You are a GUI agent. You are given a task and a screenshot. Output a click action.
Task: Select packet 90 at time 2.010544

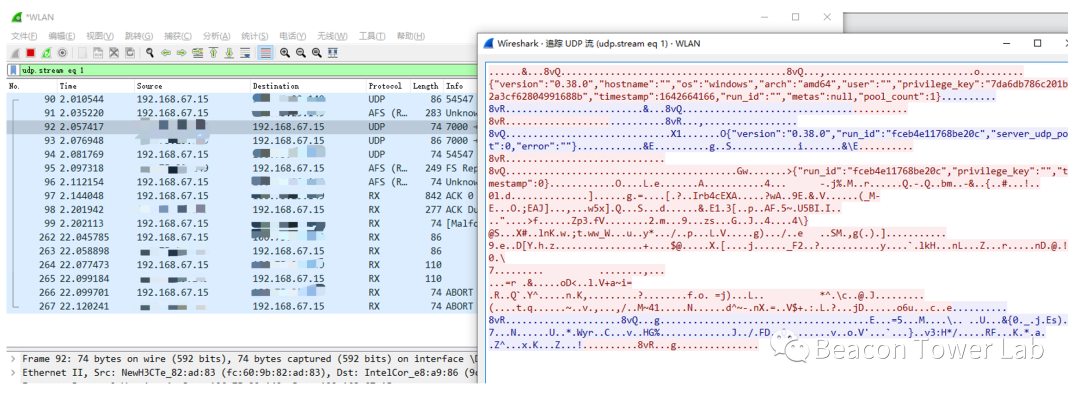pyautogui.click(x=242, y=100)
